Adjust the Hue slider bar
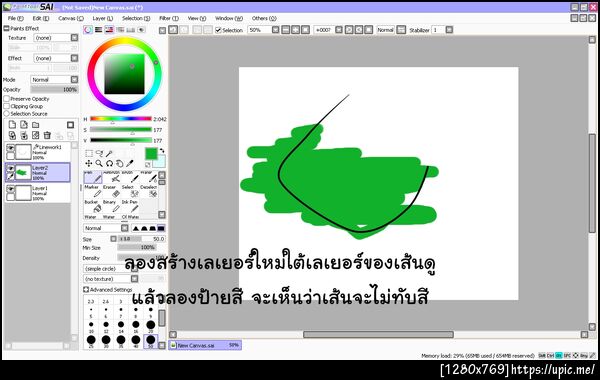 [x=121, y=119]
